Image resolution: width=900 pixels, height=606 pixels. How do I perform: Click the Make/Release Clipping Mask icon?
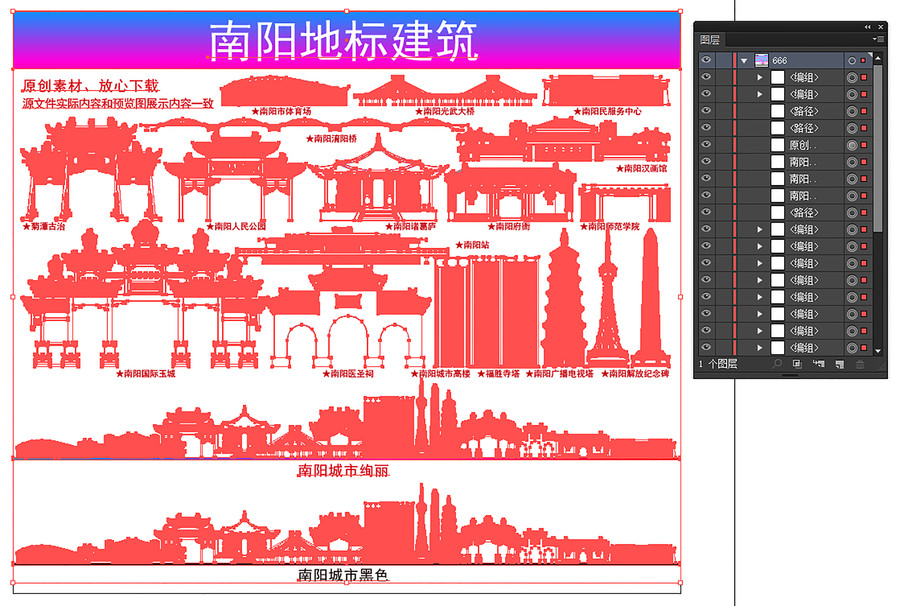click(x=797, y=364)
